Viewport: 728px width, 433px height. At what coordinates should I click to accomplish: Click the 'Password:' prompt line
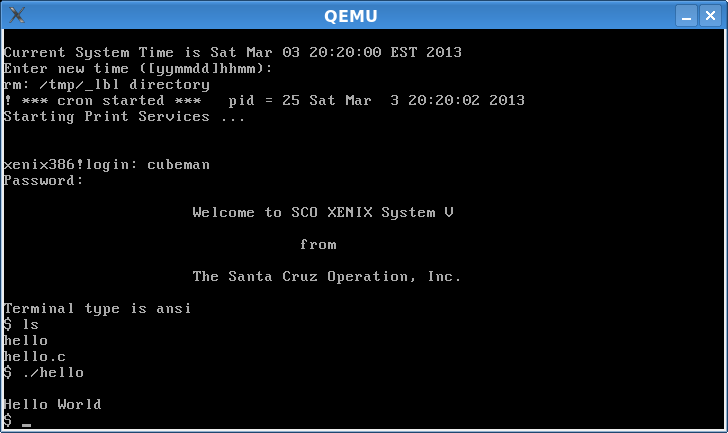43,181
